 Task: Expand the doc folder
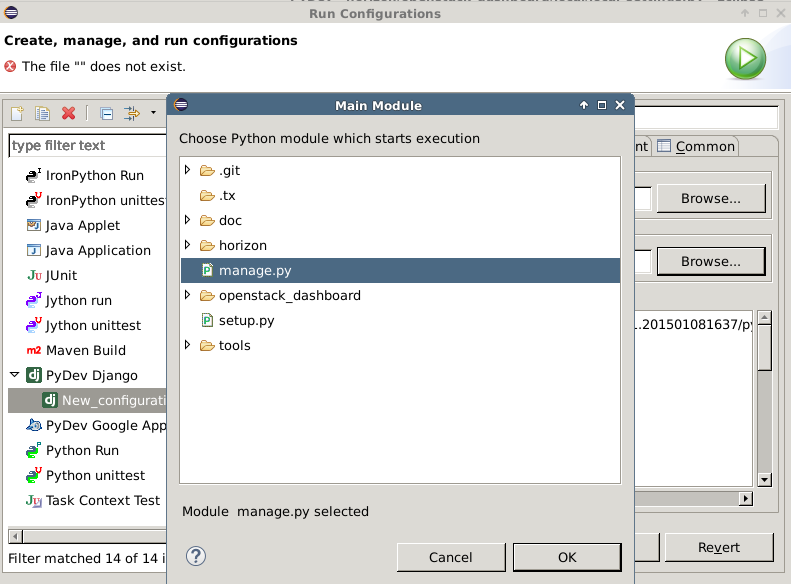tap(188, 220)
